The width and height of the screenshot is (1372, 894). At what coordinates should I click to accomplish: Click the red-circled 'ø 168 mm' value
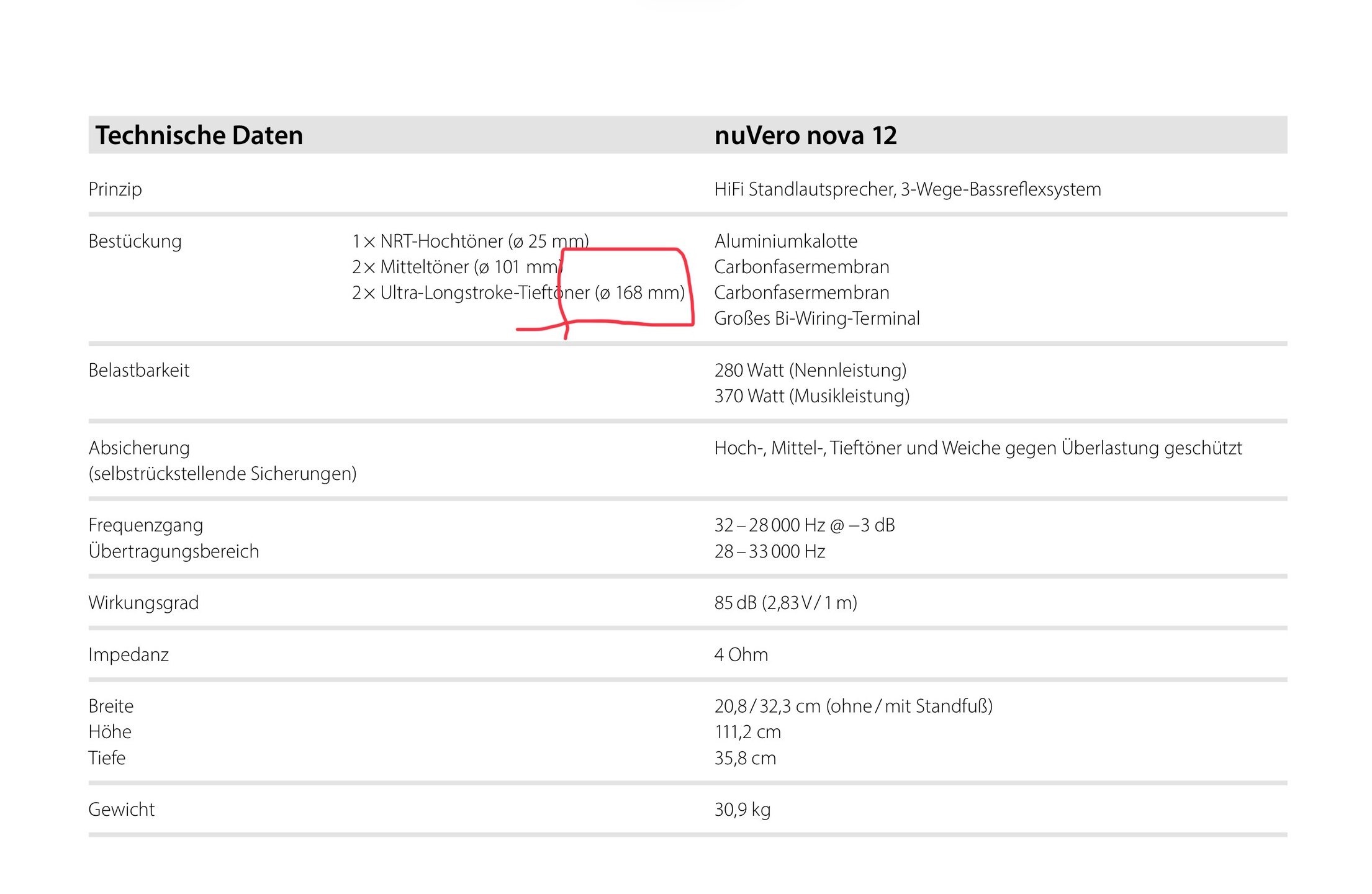click(x=639, y=292)
